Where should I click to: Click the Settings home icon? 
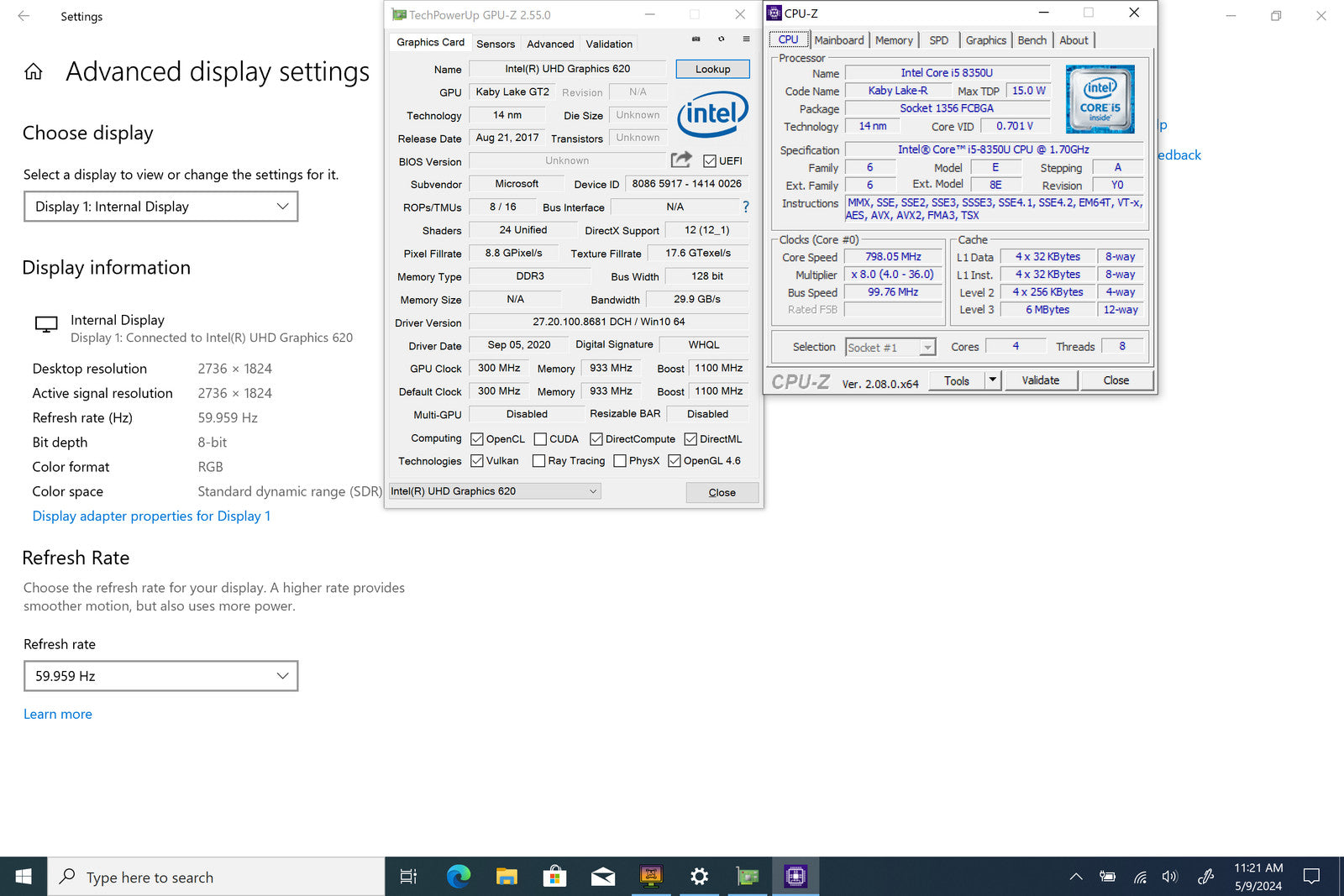click(x=34, y=72)
